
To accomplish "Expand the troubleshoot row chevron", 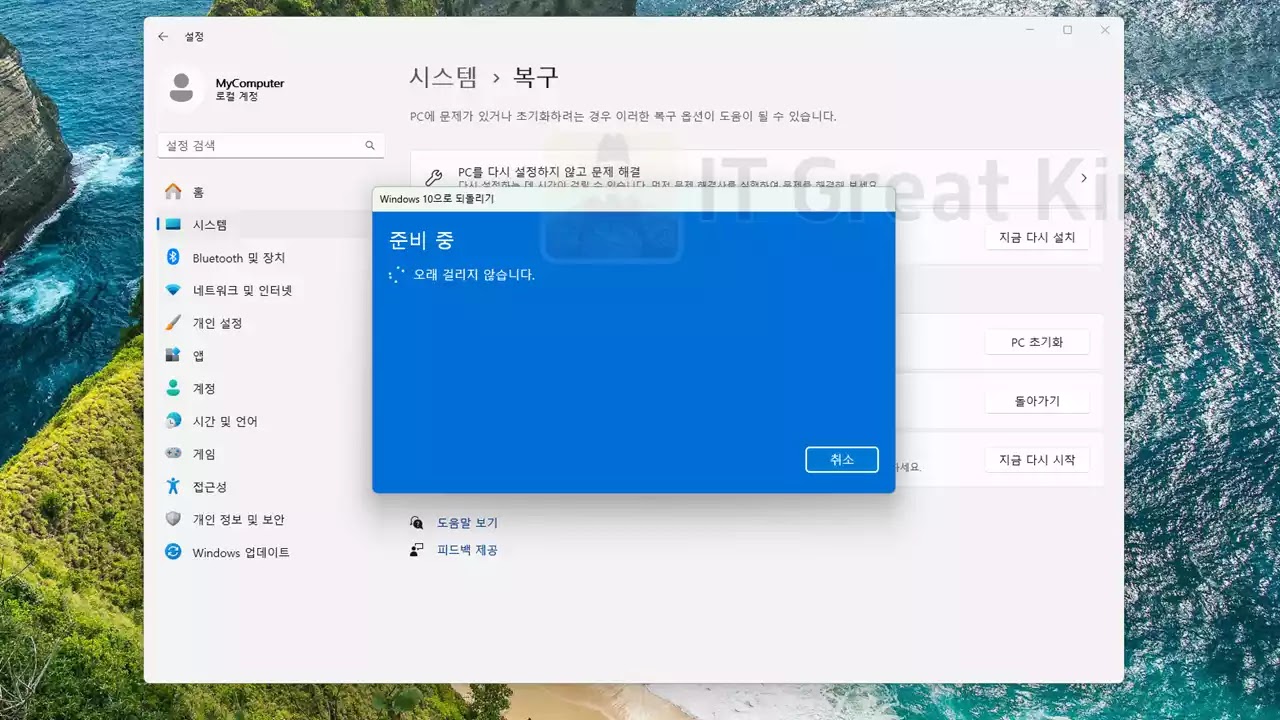I will [1084, 178].
